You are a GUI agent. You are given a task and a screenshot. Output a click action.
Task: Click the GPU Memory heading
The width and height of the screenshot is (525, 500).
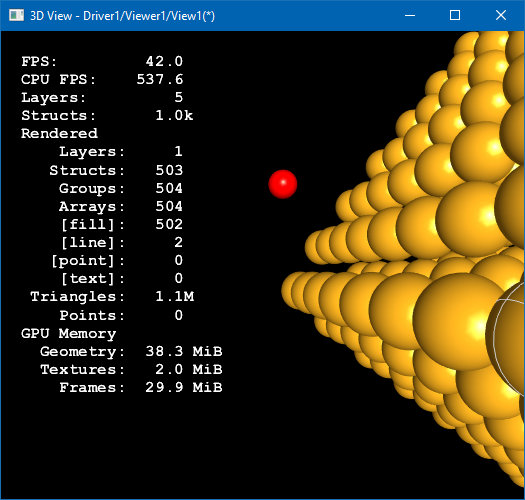[69, 334]
